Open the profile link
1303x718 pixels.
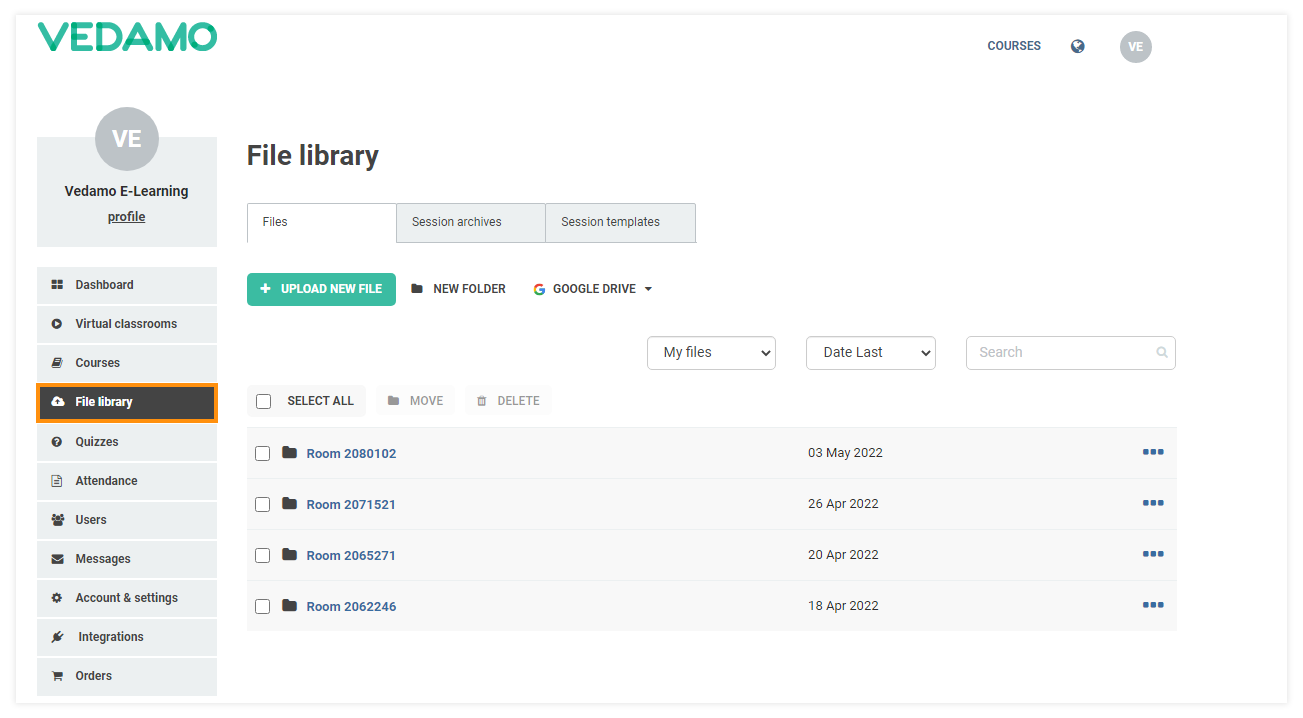127,217
